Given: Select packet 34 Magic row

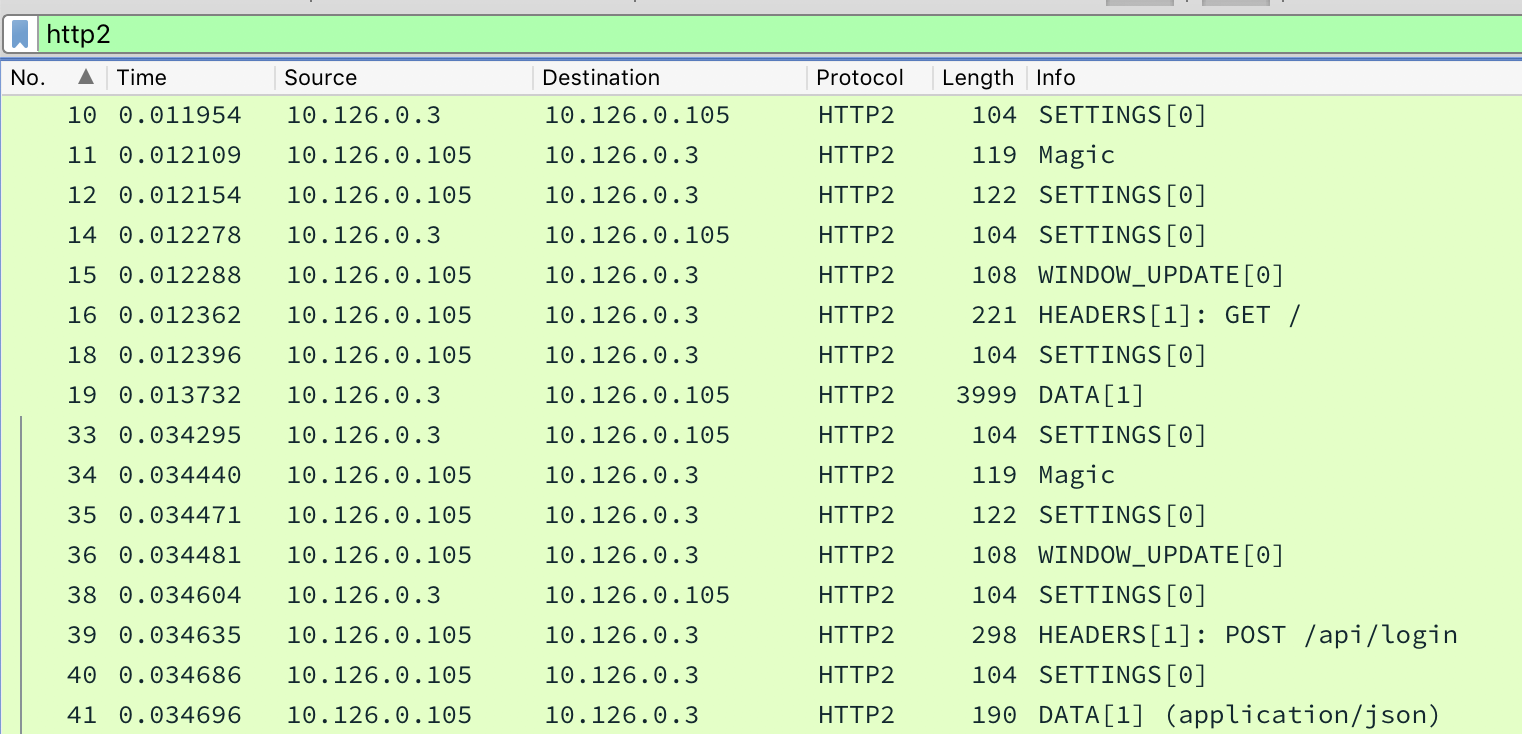Looking at the screenshot, I should click(761, 475).
